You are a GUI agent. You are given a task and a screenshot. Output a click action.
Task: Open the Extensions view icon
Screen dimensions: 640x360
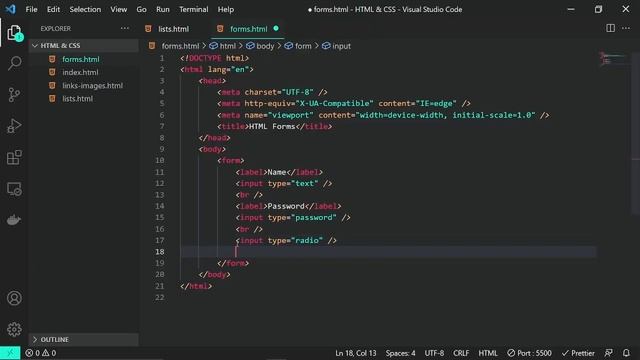(x=14, y=158)
